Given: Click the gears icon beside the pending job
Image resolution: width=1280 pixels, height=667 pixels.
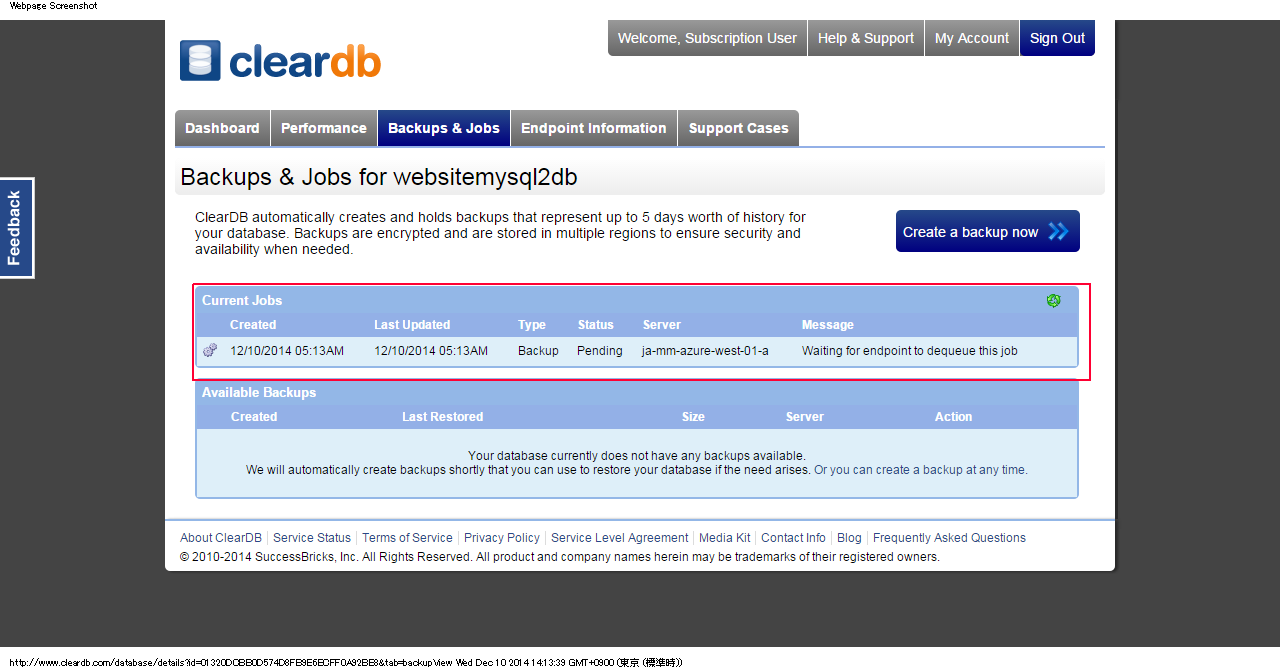Looking at the screenshot, I should 210,350.
